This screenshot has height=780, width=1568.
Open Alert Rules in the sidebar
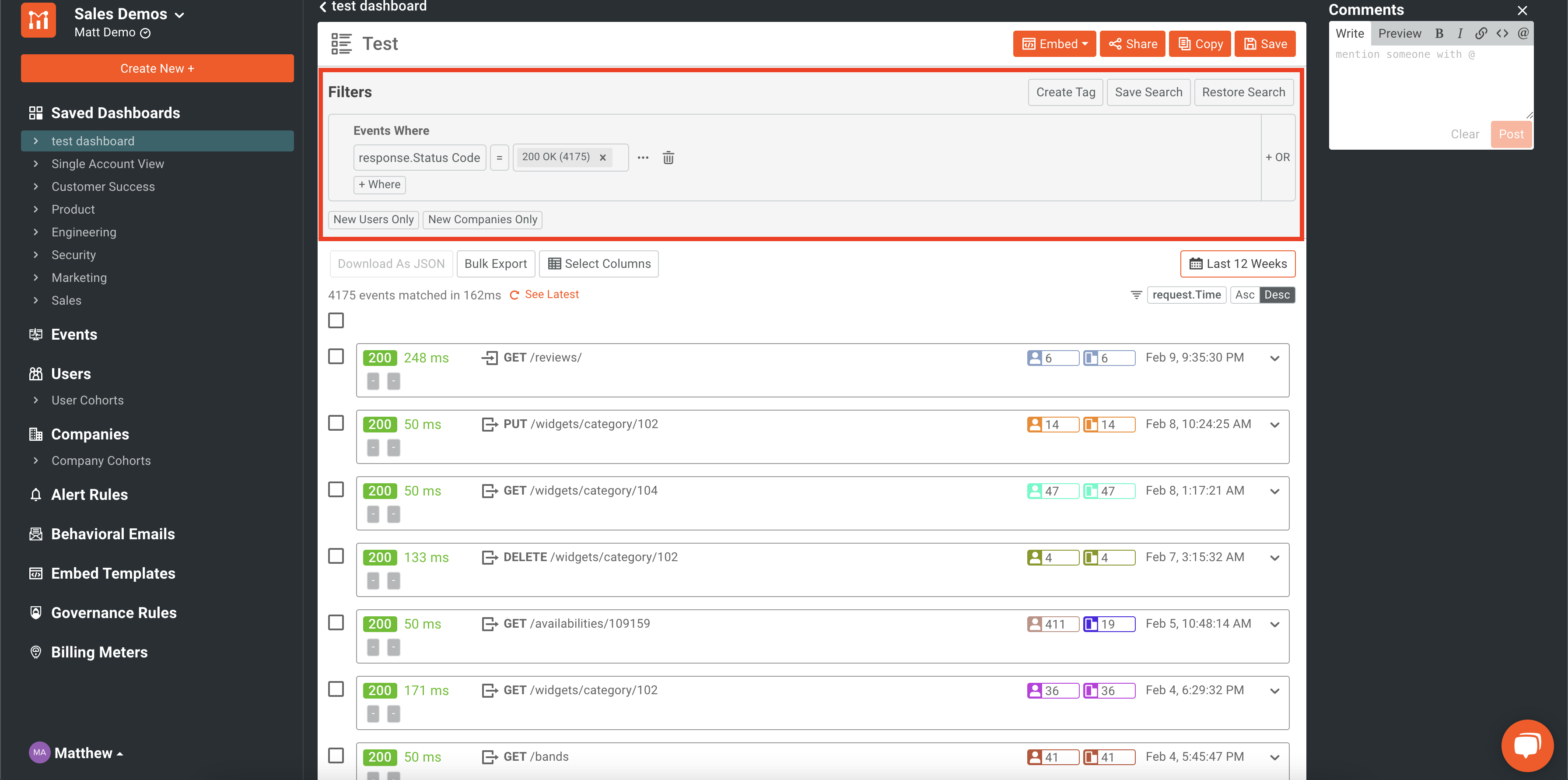pos(90,495)
